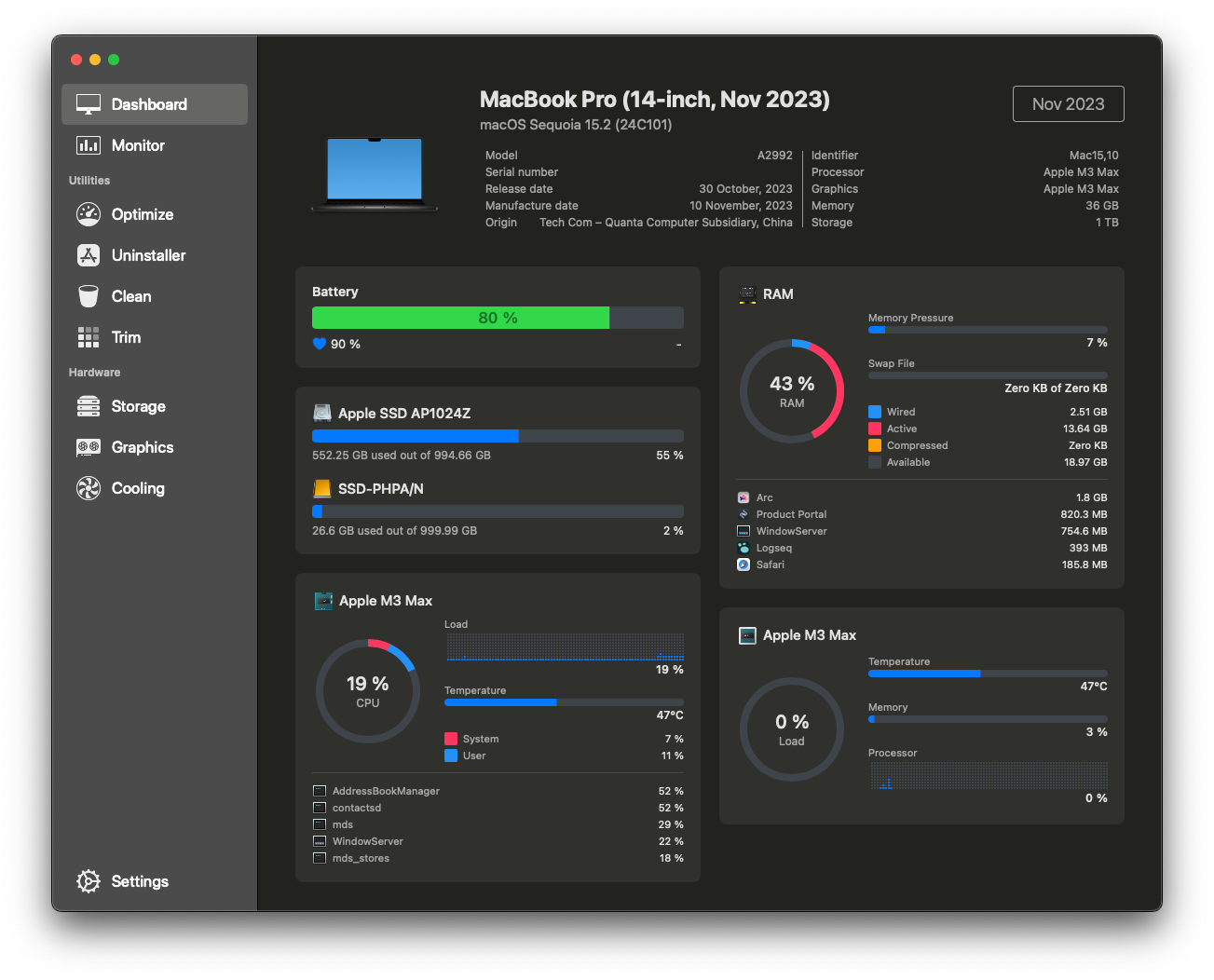Click the 0 % Load ring gauge

(792, 729)
